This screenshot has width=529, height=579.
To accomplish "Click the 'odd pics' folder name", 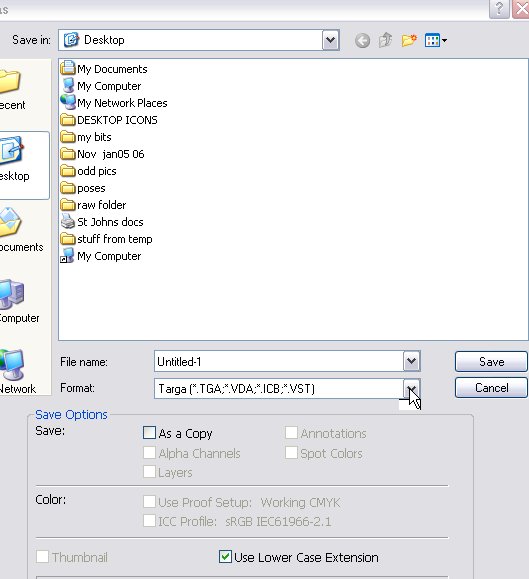I will (97, 171).
